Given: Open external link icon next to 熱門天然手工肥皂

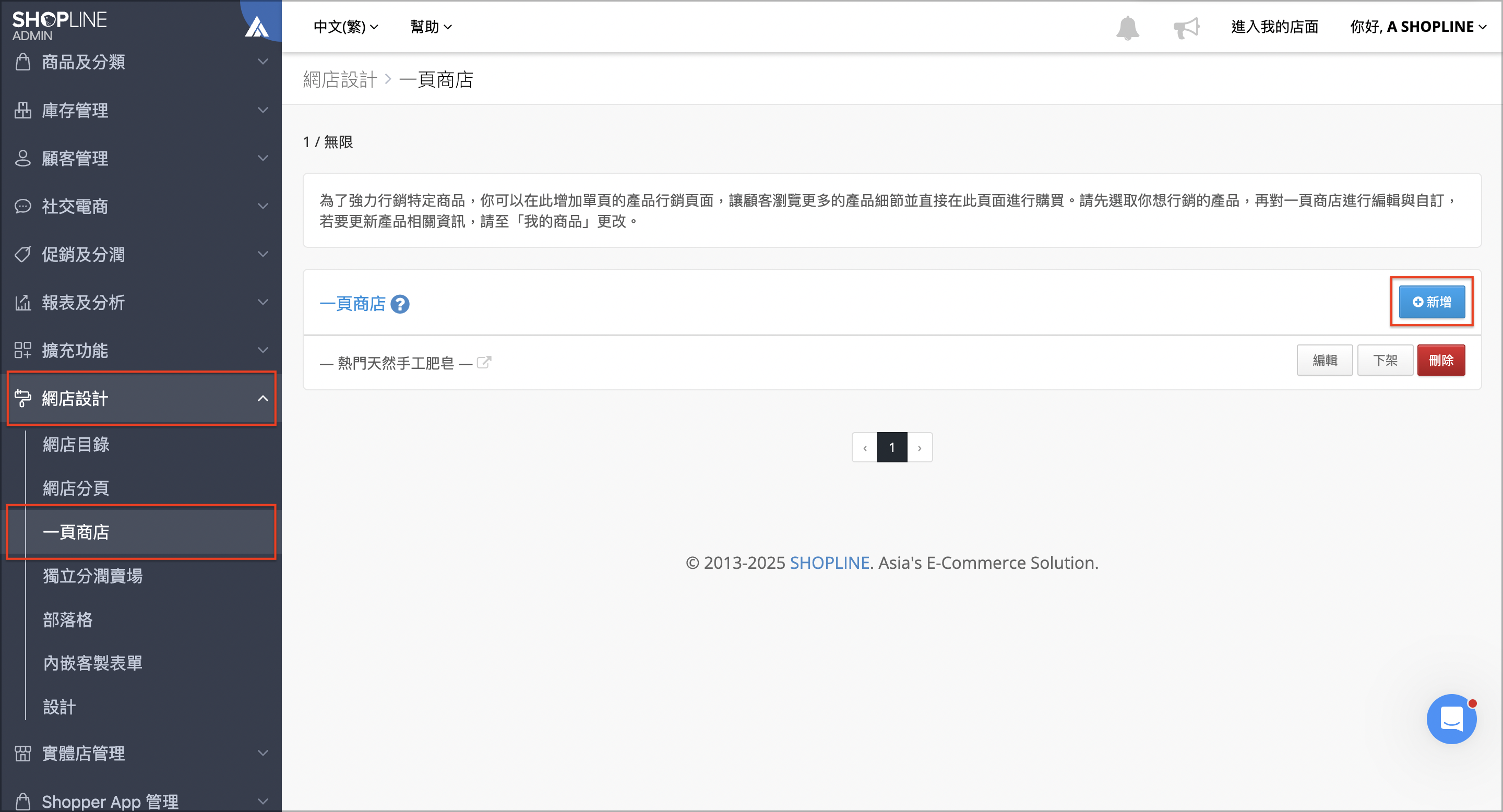Looking at the screenshot, I should [484, 362].
